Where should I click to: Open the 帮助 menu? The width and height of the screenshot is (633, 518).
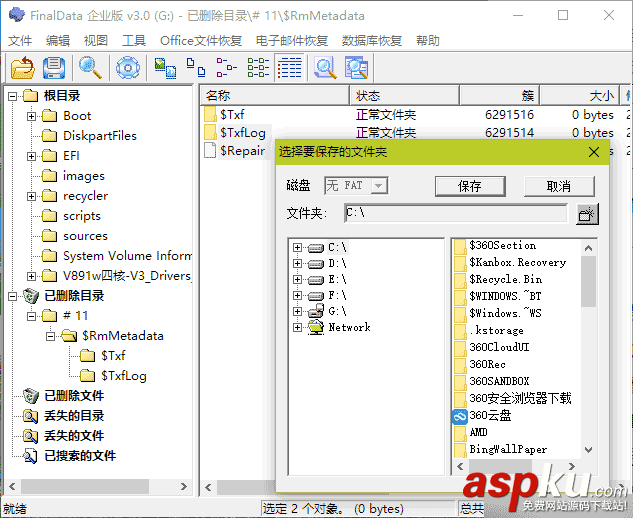tap(428, 40)
